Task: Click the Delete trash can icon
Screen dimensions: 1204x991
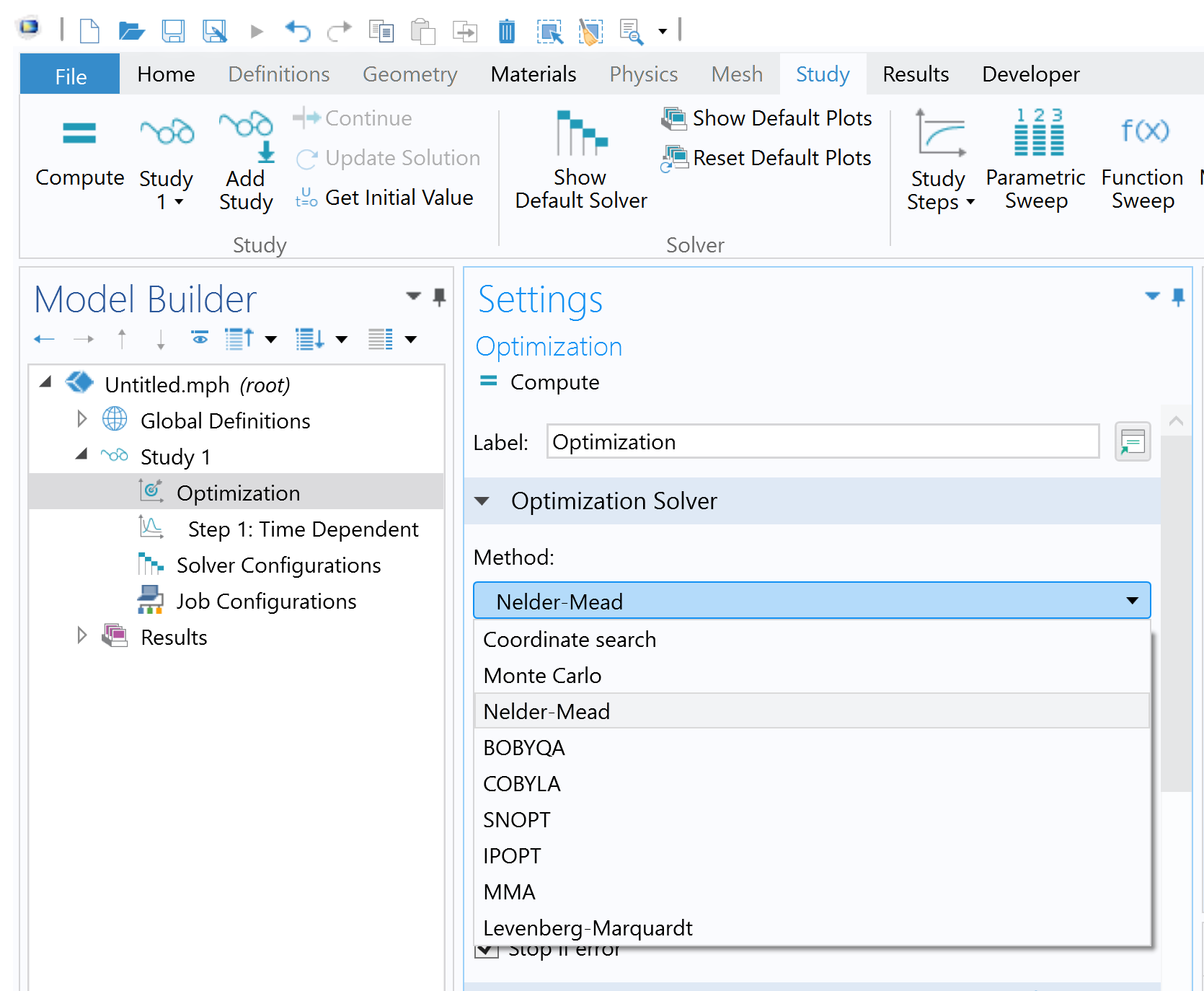Action: point(507,32)
